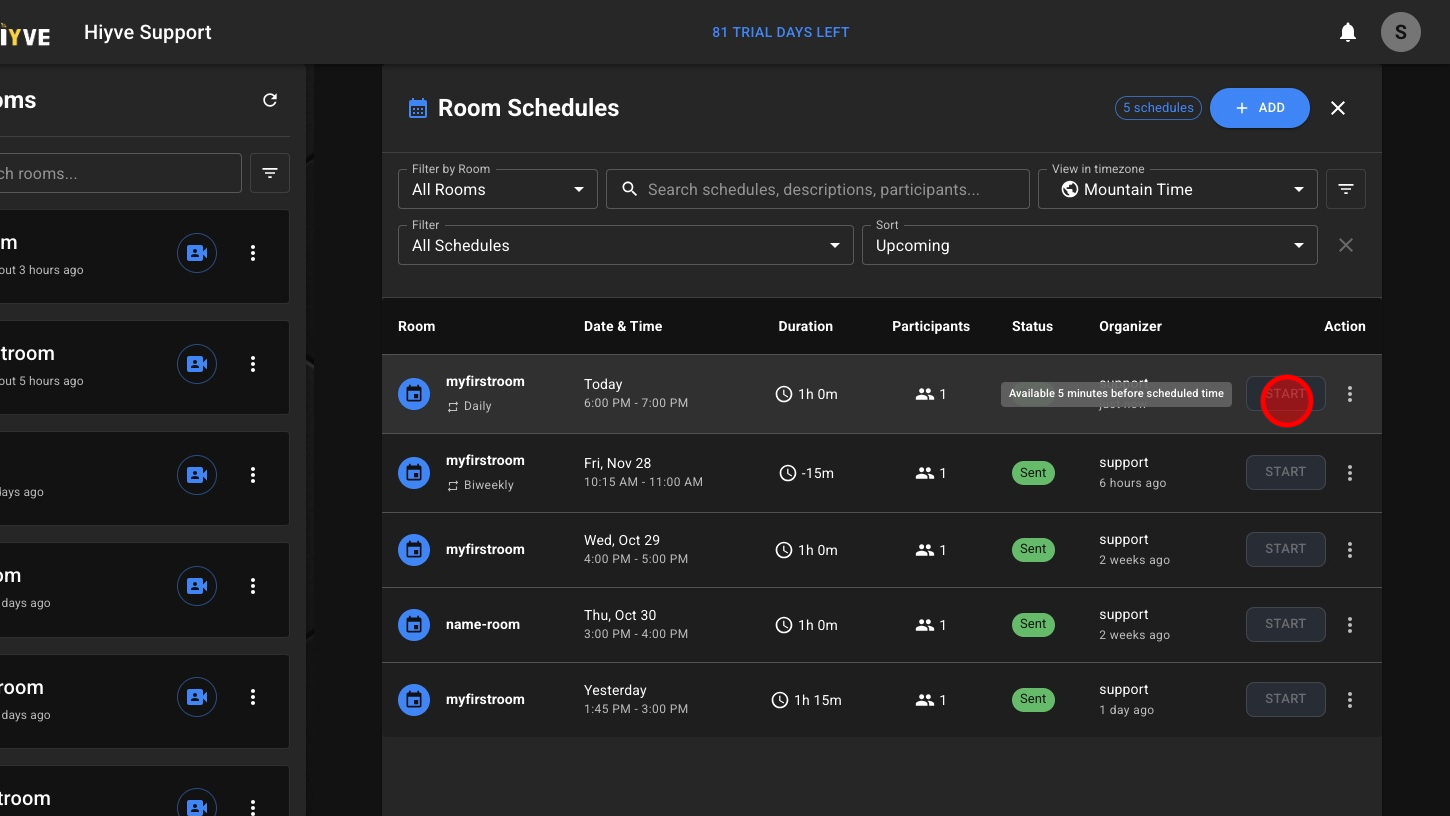Screen dimensions: 1450x816
Task: Open three-dot menu on second room card
Action: [x=253, y=364]
